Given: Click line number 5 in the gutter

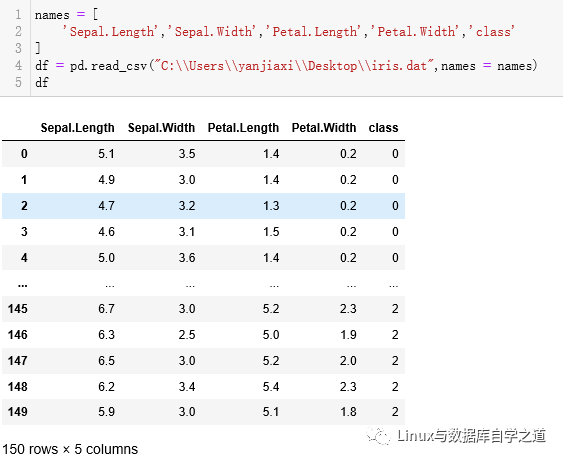Looking at the screenshot, I should [18, 83].
